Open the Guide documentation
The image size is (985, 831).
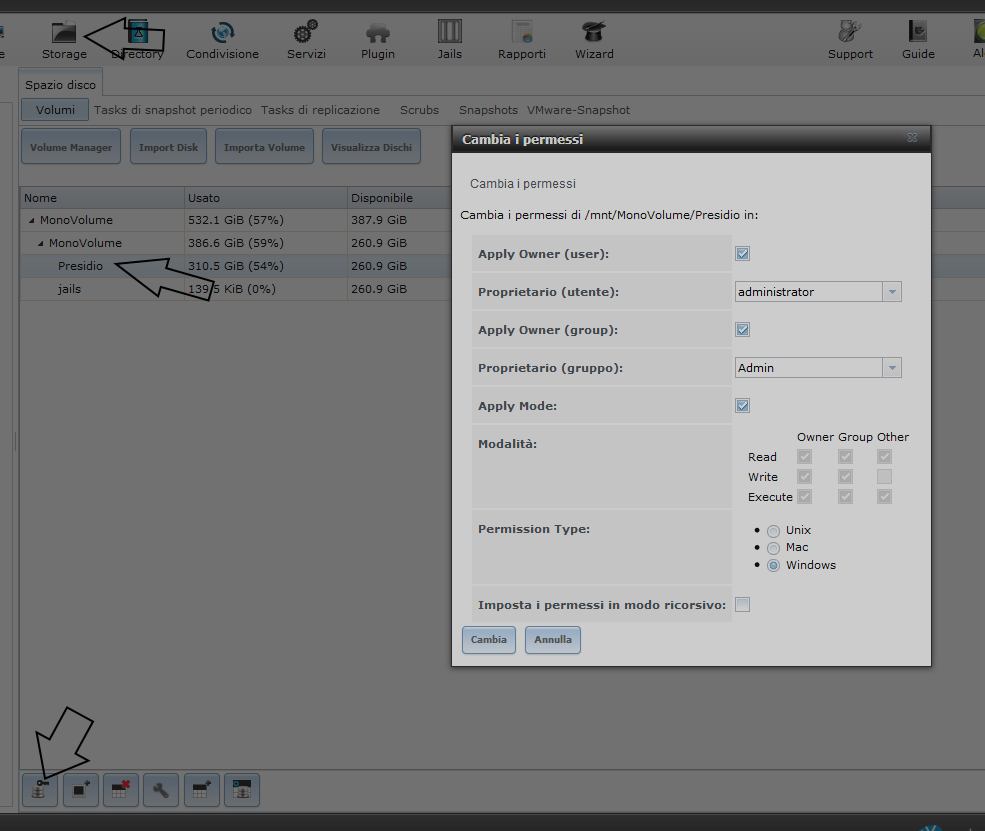[x=918, y=40]
